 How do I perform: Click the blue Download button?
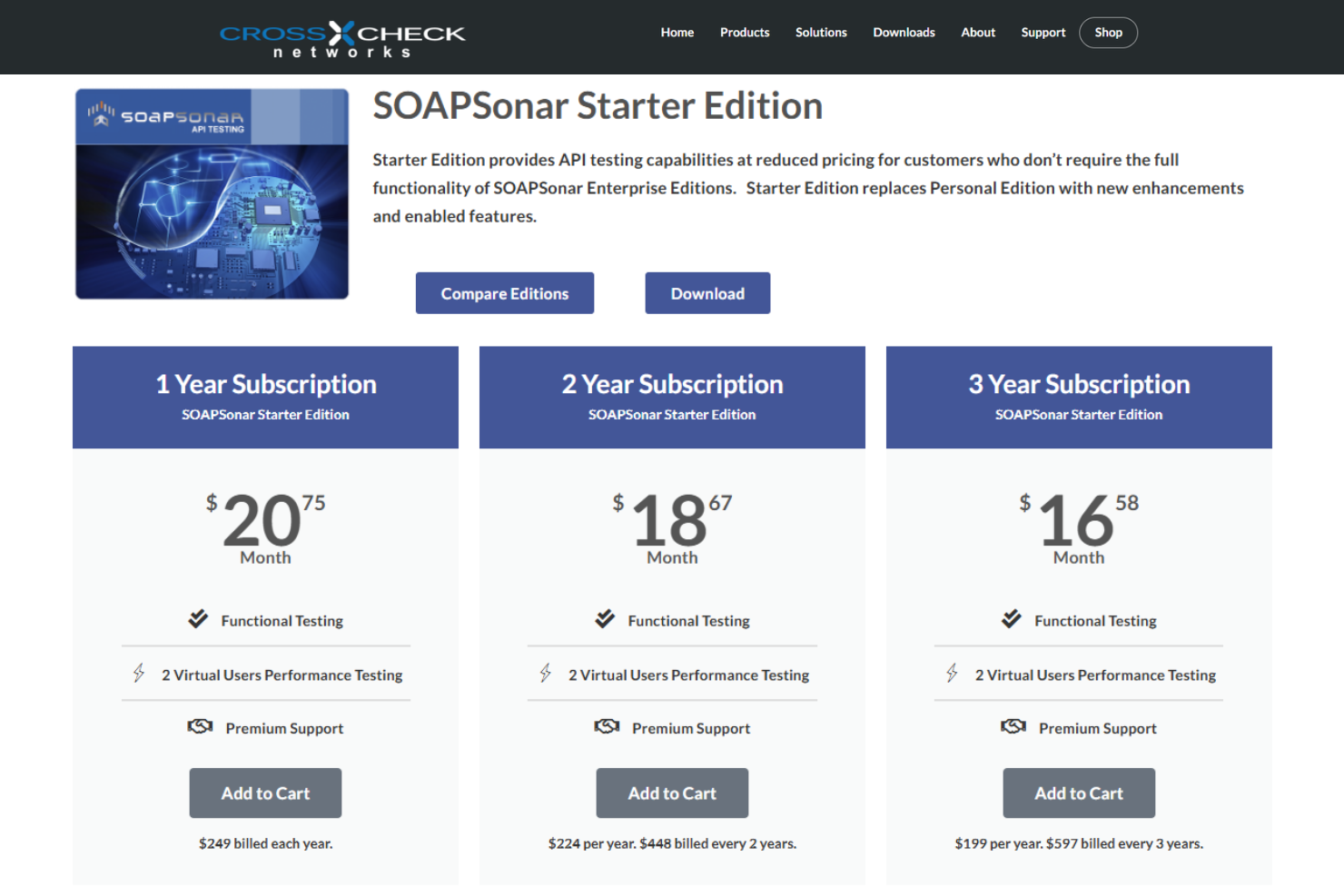(707, 293)
